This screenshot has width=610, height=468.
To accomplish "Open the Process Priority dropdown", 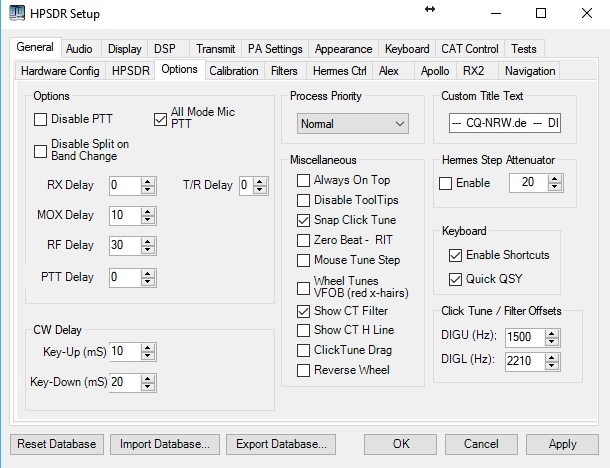I will pyautogui.click(x=353, y=124).
